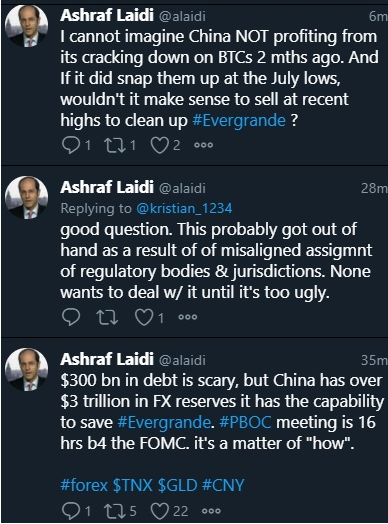The image size is (388, 524).
Task: Open the #forex hashtag link
Action: click(84, 485)
